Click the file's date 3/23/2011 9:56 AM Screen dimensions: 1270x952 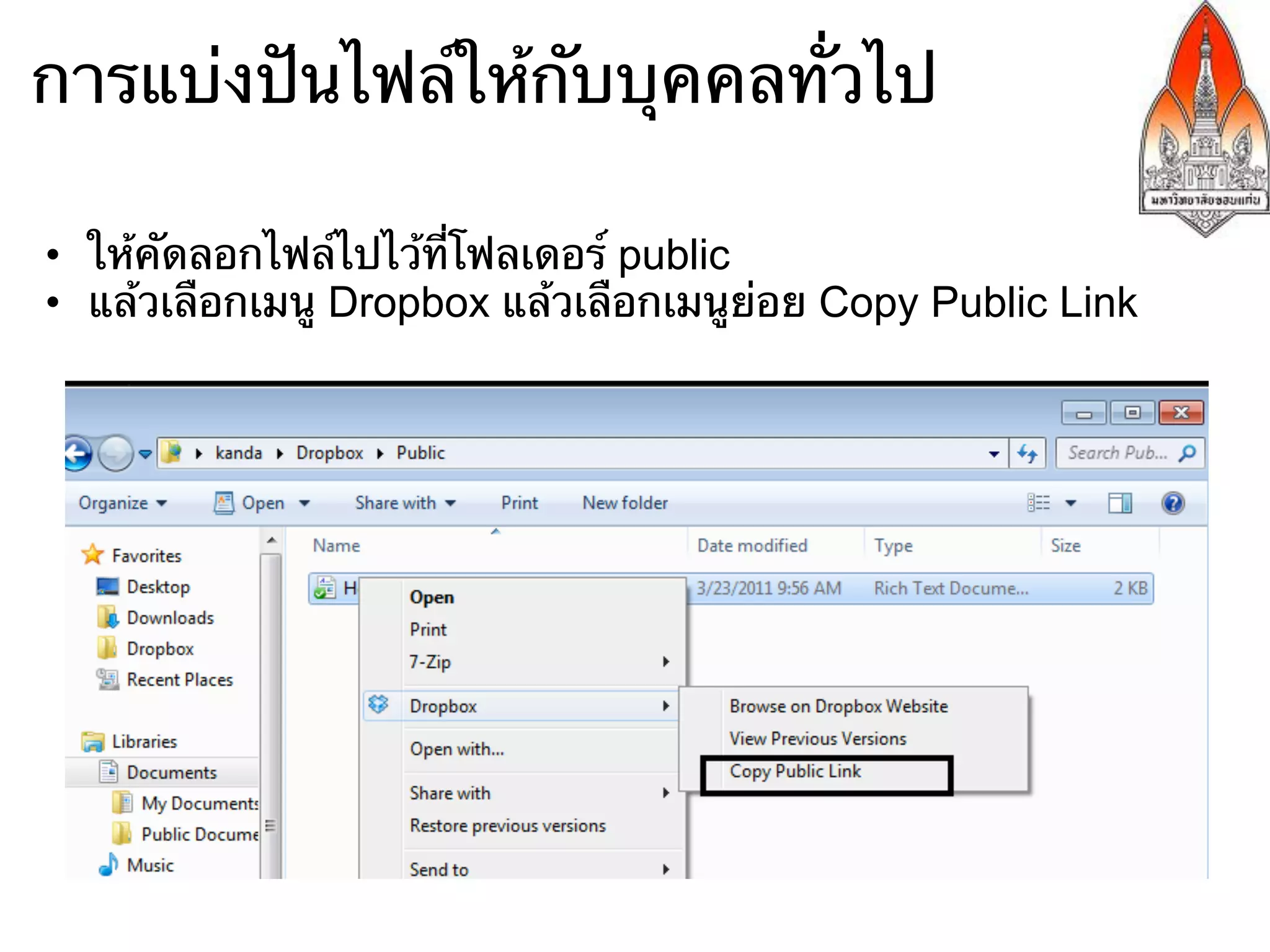click(768, 588)
